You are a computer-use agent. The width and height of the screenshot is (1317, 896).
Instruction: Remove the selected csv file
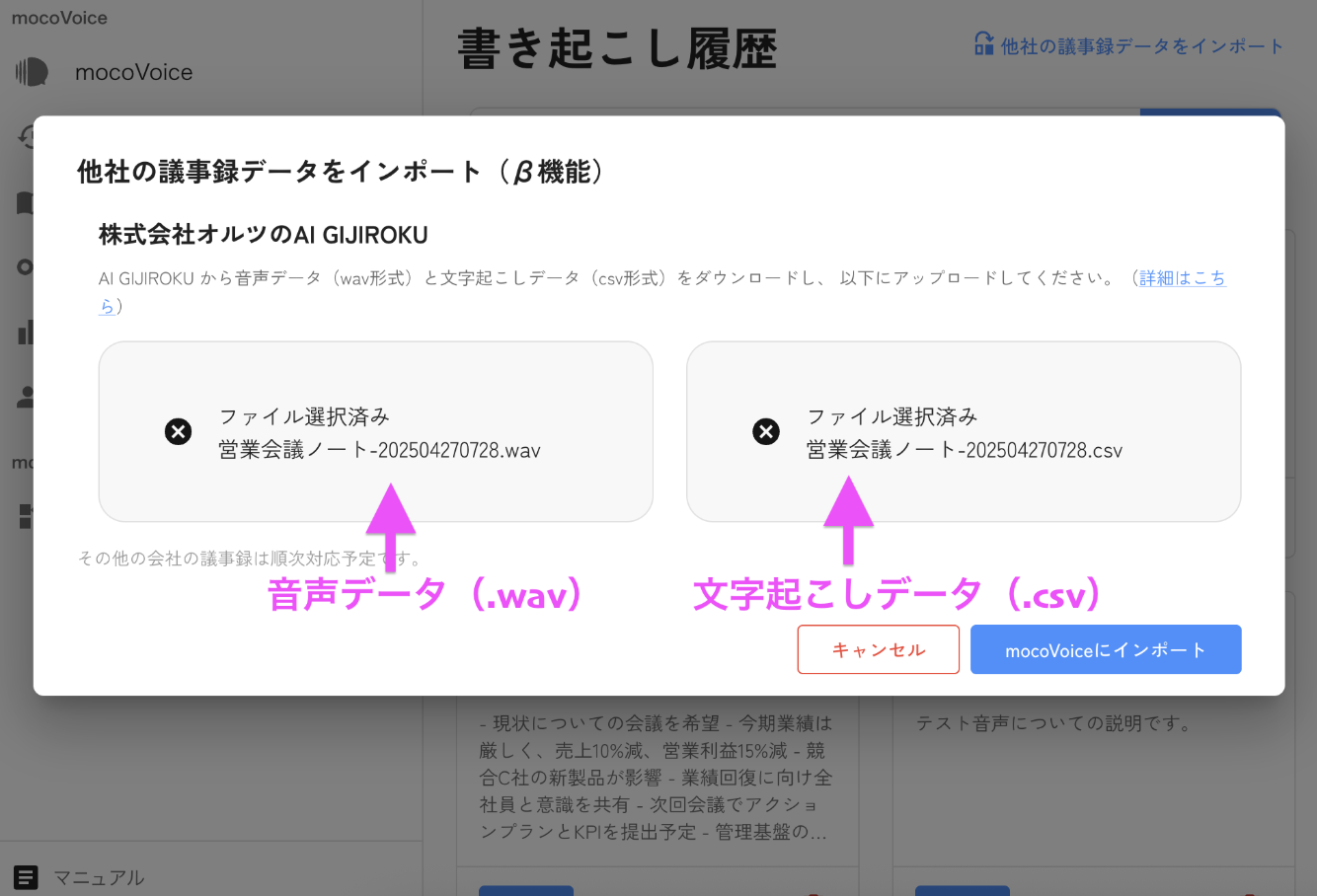coord(766,431)
